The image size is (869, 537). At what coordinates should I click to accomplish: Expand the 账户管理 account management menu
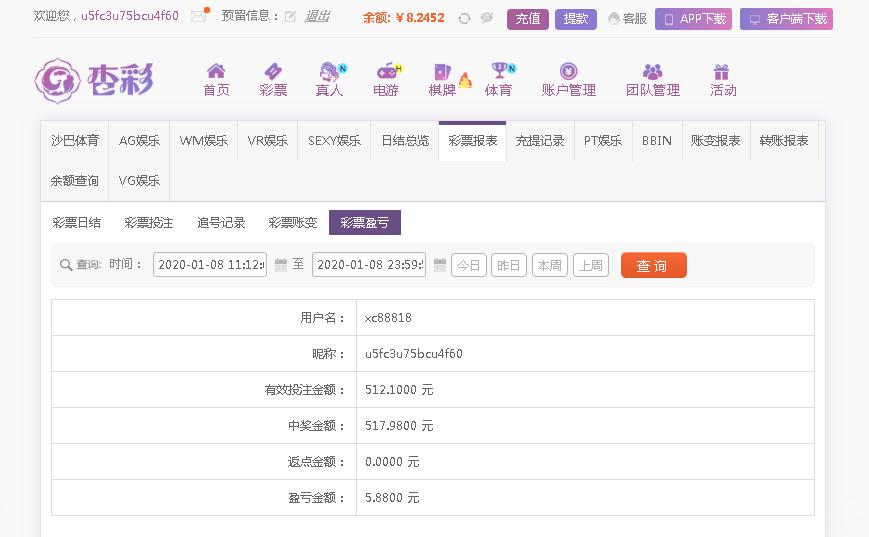(x=568, y=80)
